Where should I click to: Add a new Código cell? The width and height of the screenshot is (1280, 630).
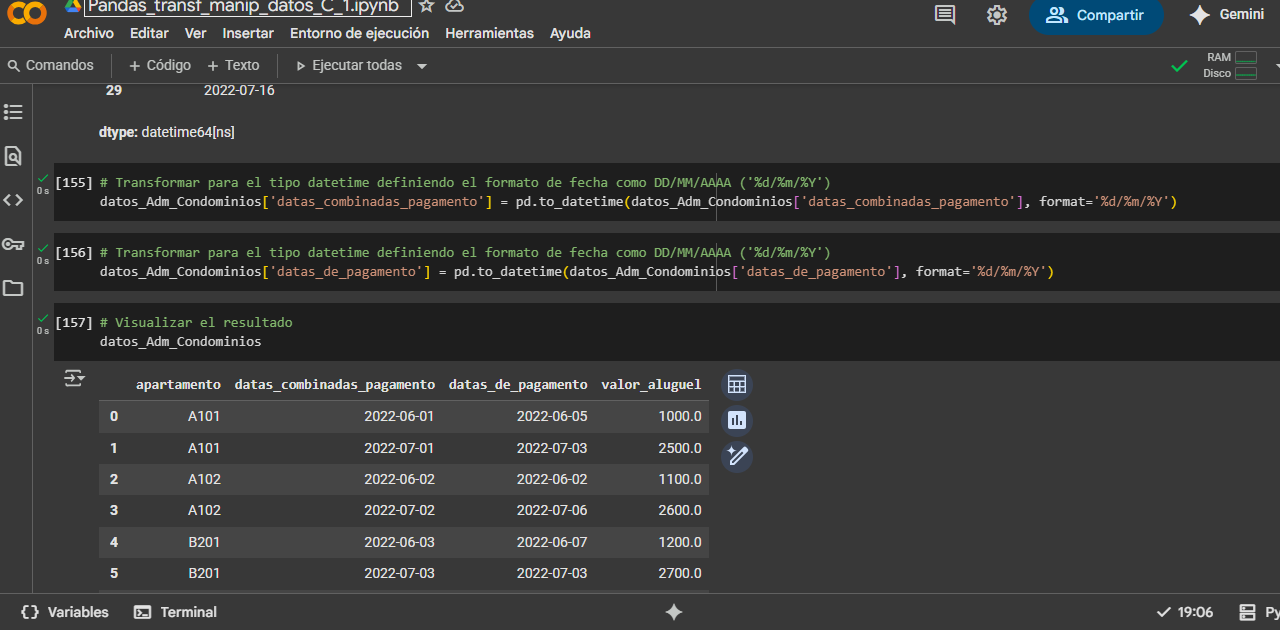pyautogui.click(x=160, y=65)
